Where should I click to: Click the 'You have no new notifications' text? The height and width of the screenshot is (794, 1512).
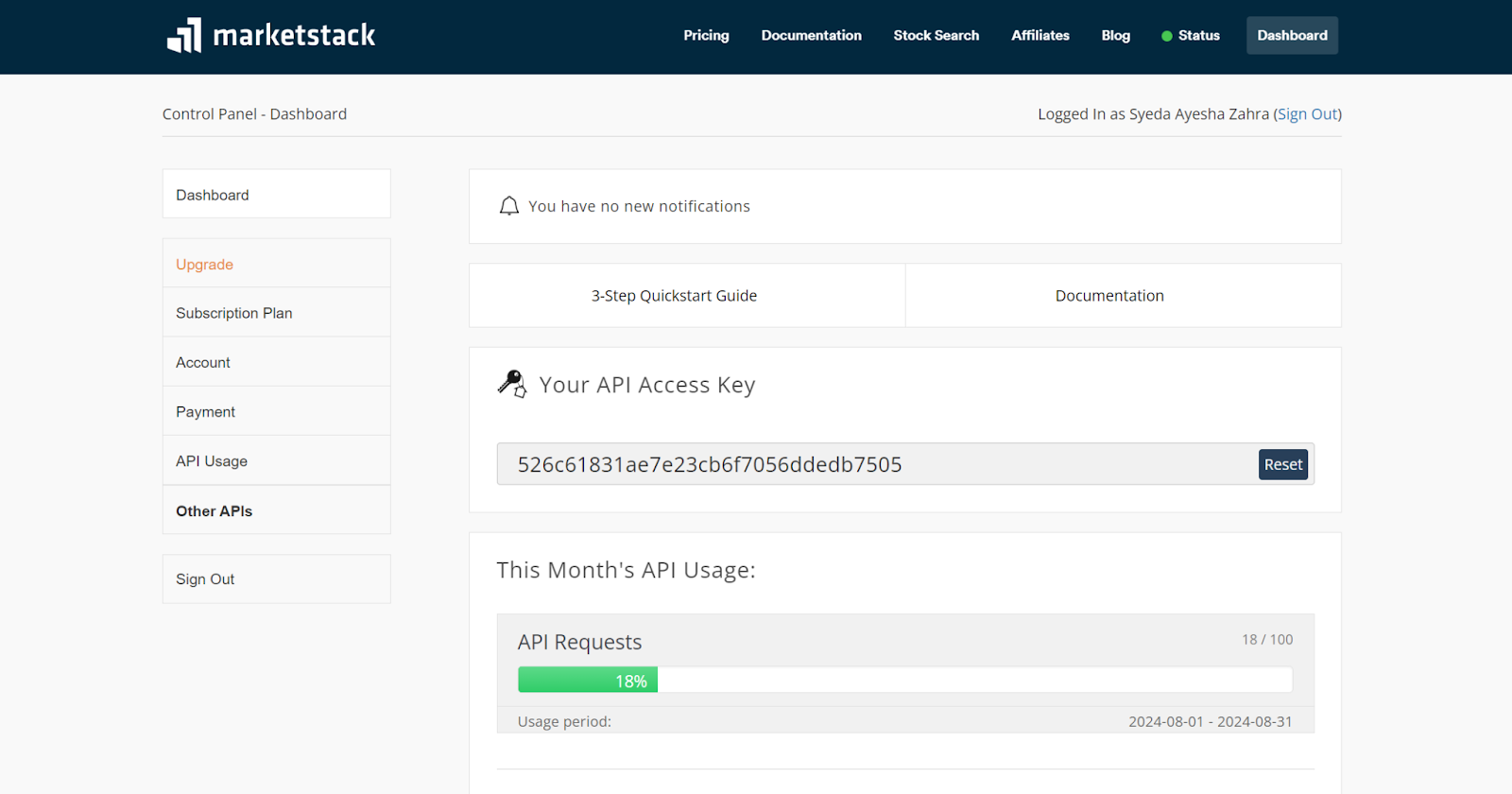639,206
